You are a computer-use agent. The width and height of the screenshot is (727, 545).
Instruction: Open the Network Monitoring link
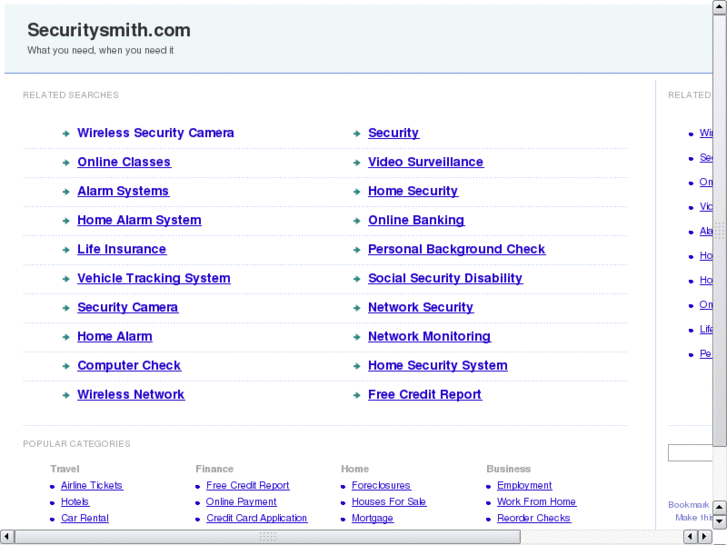(x=429, y=337)
